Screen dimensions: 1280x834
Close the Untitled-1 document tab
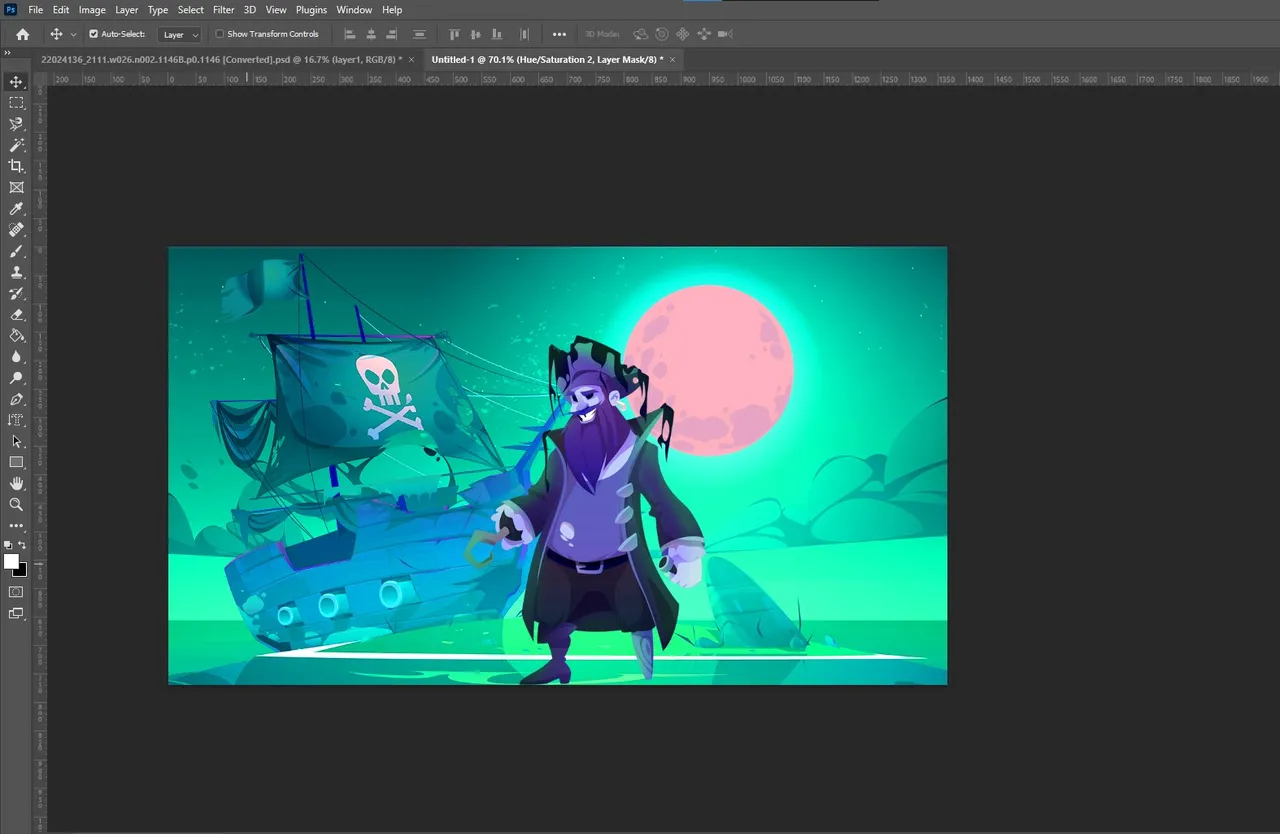click(x=673, y=60)
